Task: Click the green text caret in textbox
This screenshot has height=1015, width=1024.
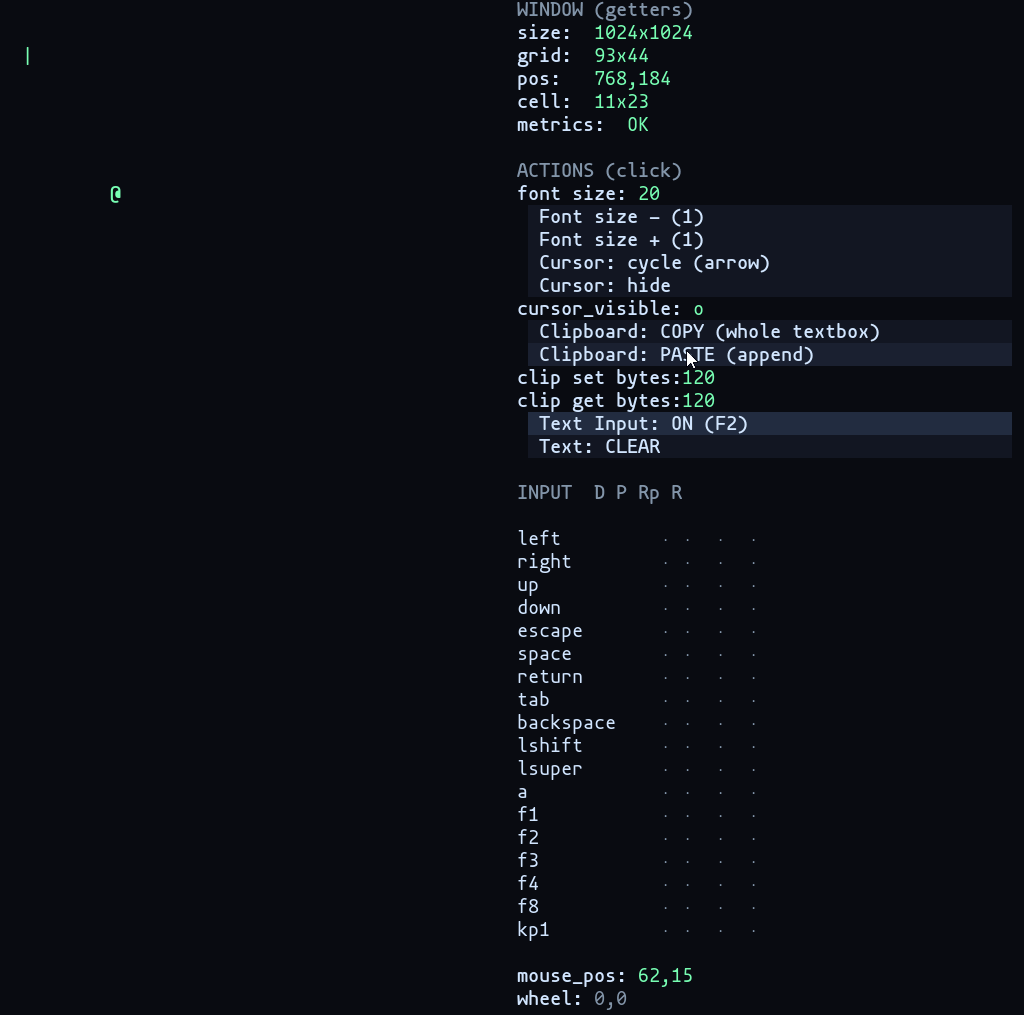Action: [x=27, y=56]
